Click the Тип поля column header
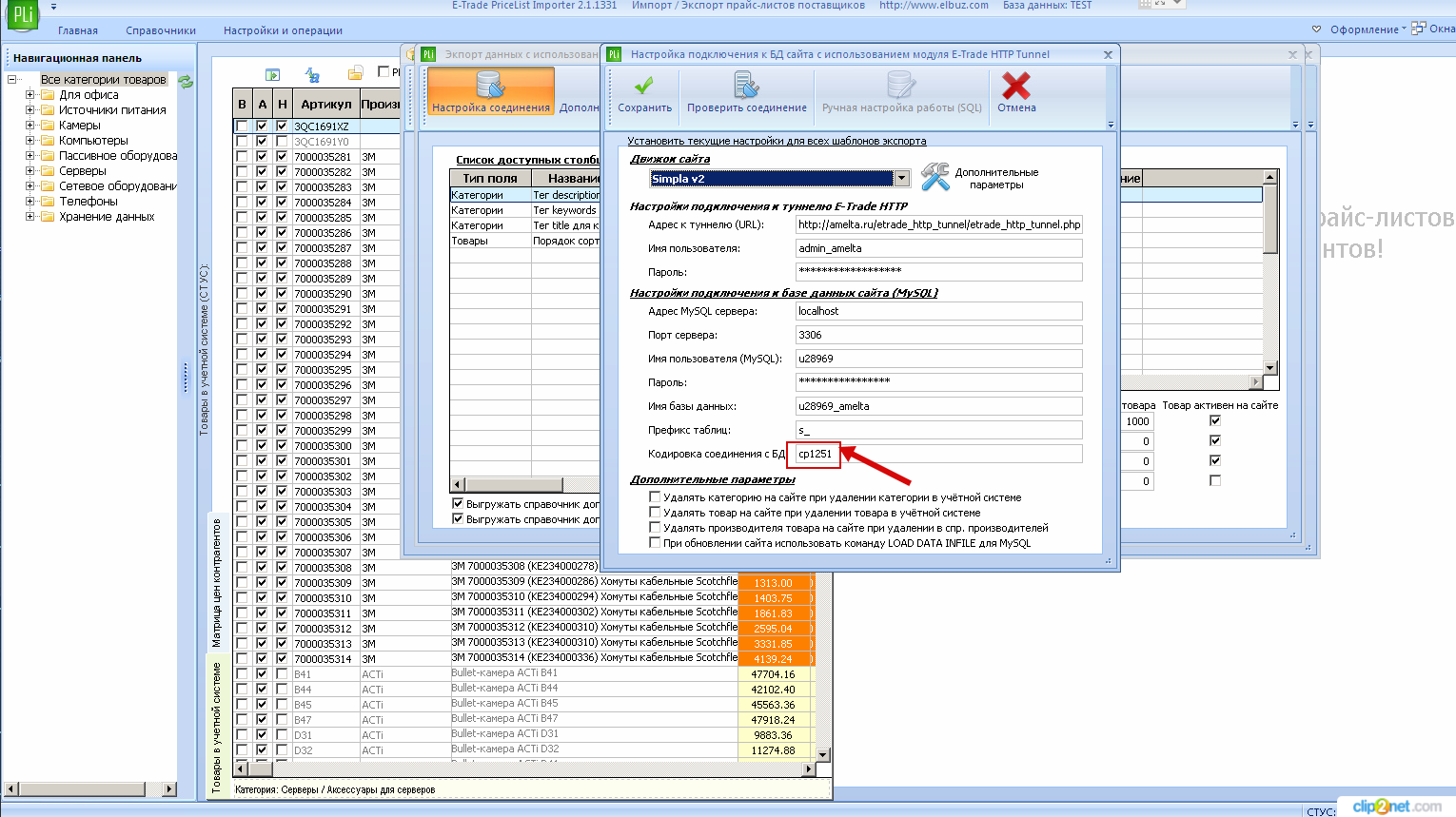Screen dimensions: 1456x817 490,178
